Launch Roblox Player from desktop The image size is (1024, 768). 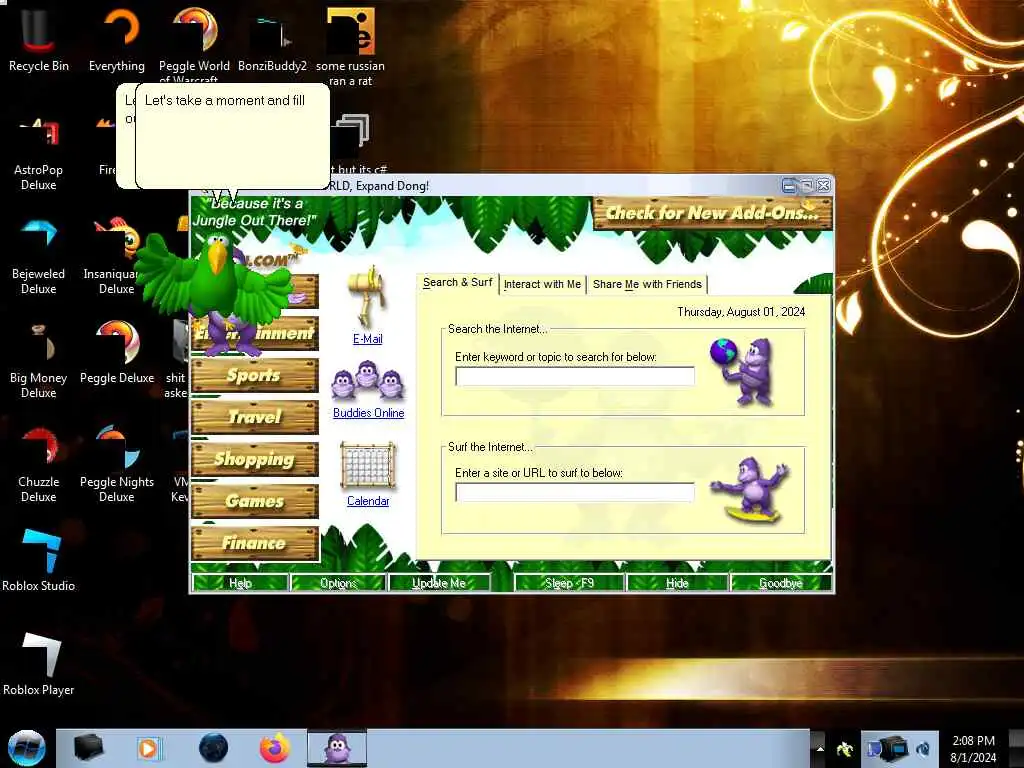pyautogui.click(x=39, y=664)
